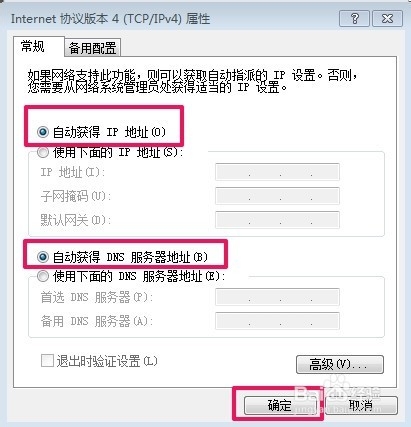The image size is (411, 427).
Task: Click the IP 地址 input field
Action: point(277,172)
